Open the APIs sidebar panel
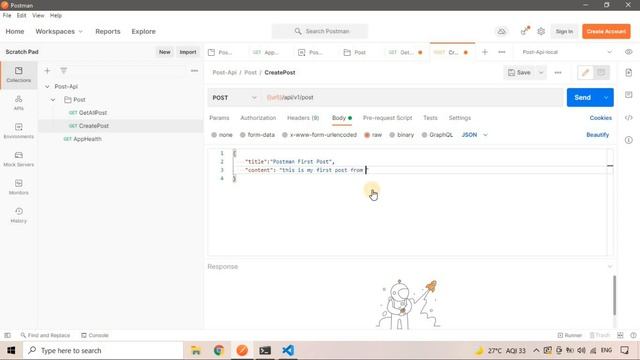640x360 pixels. tap(19, 103)
